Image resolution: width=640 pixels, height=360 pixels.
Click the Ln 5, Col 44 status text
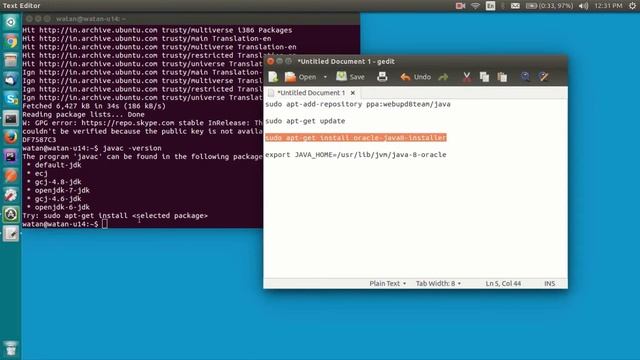point(503,283)
